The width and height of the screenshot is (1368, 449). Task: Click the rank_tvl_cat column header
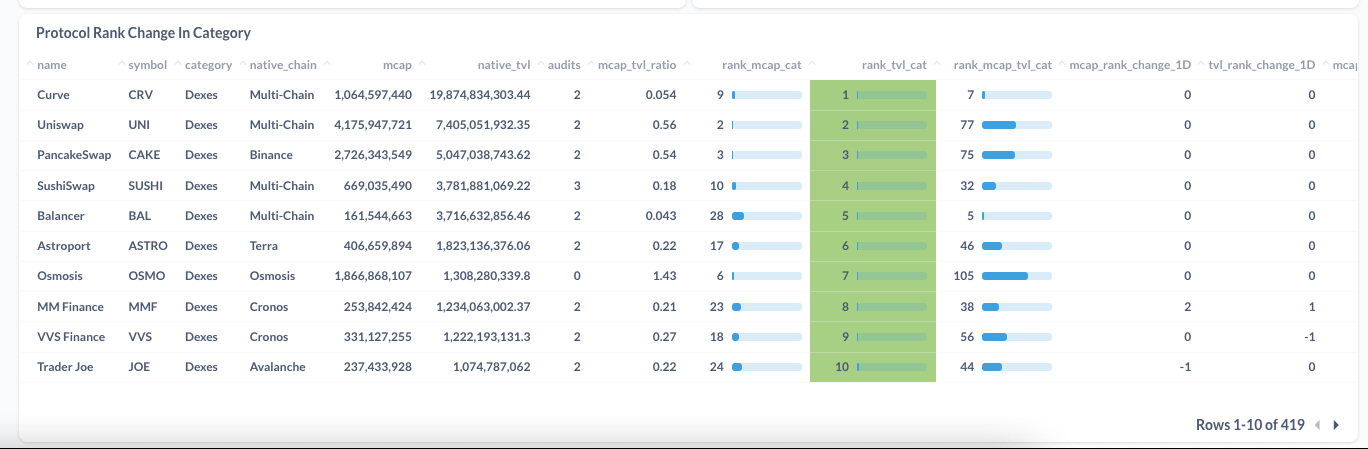[894, 65]
